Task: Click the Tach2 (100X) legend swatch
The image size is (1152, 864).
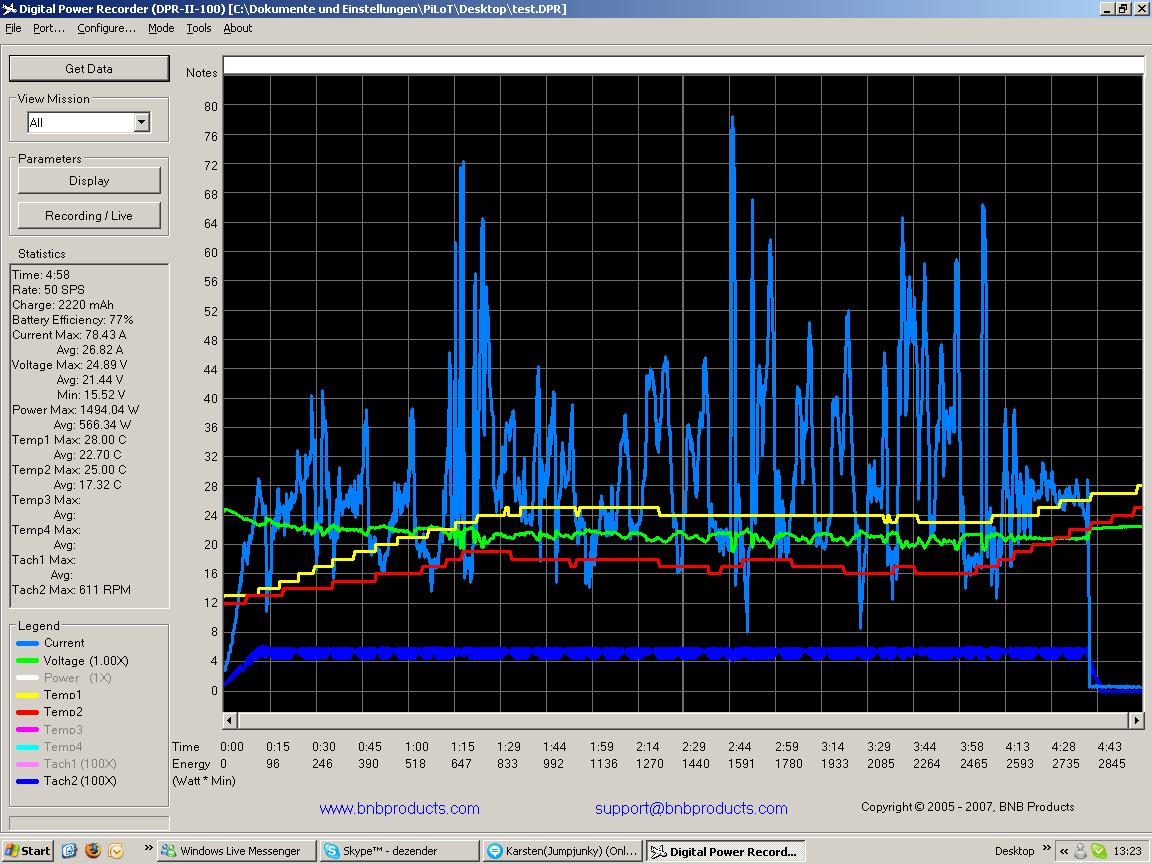Action: [x=28, y=781]
